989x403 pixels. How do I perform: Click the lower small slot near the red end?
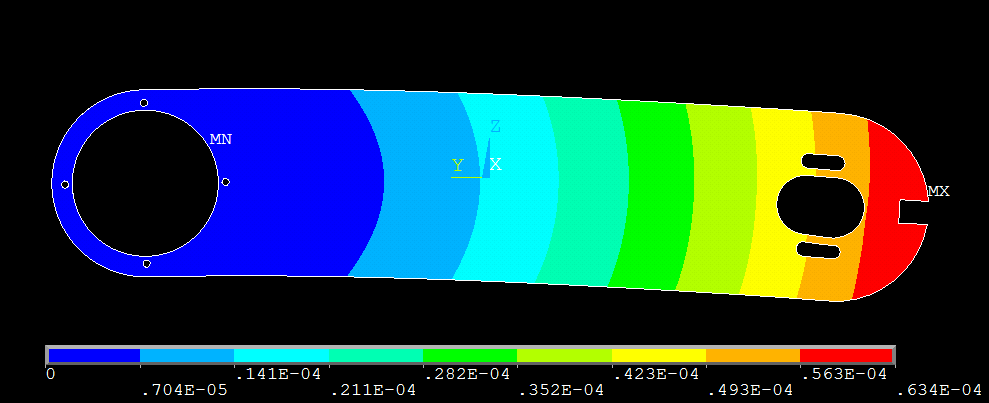coord(818,250)
